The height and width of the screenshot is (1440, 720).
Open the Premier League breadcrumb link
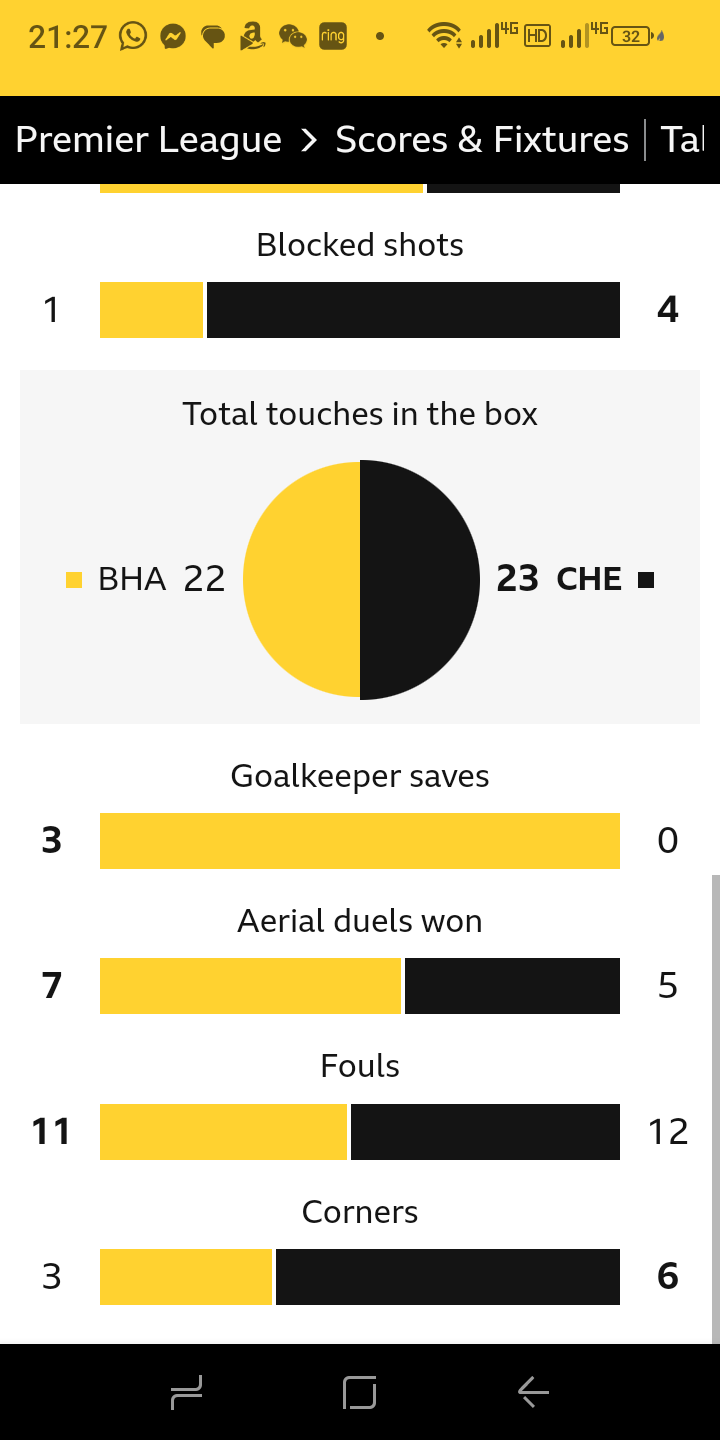149,140
